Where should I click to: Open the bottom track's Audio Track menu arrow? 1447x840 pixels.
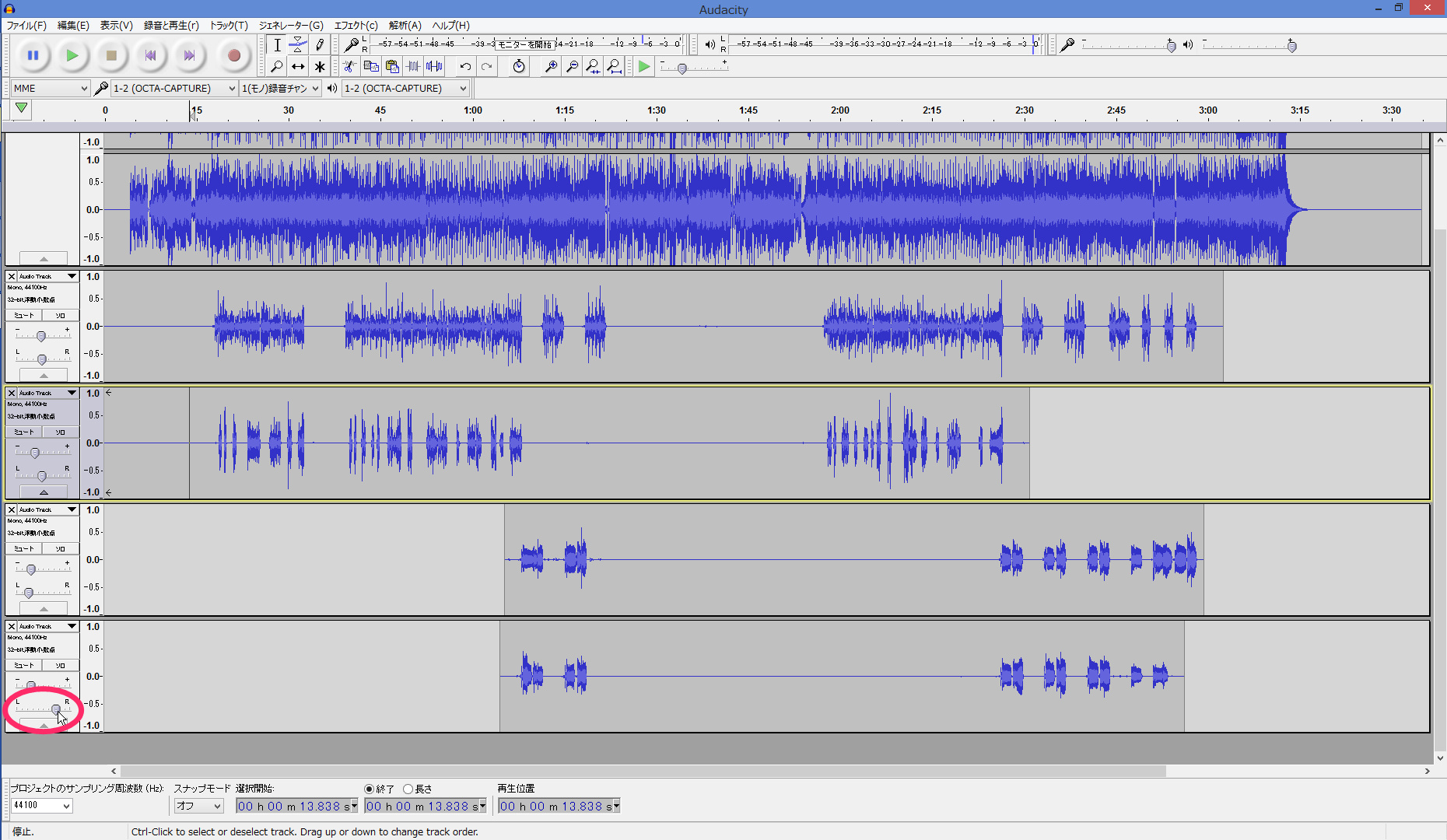point(72,627)
